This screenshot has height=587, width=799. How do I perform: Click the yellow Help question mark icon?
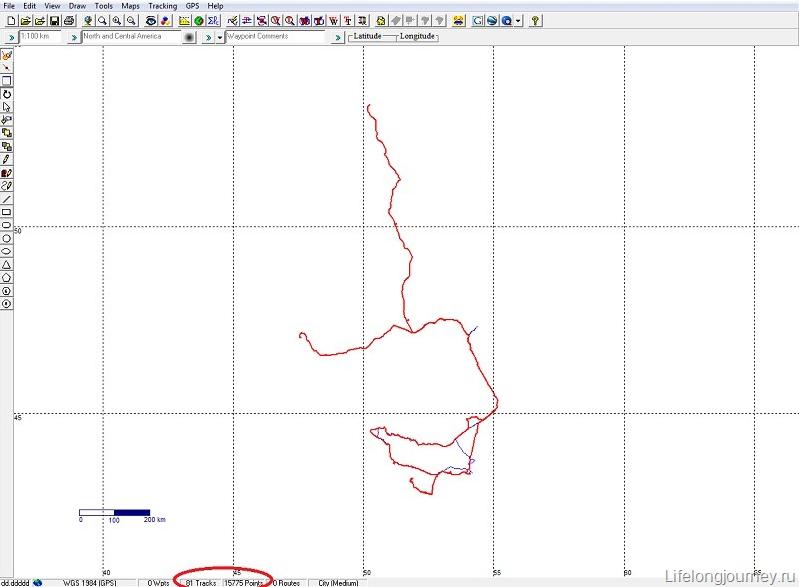[x=535, y=20]
